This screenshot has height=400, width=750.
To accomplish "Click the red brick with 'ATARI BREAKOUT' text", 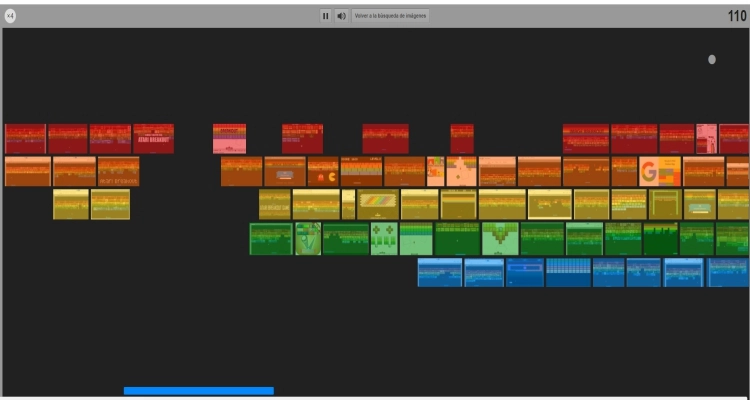I will 153,139.
